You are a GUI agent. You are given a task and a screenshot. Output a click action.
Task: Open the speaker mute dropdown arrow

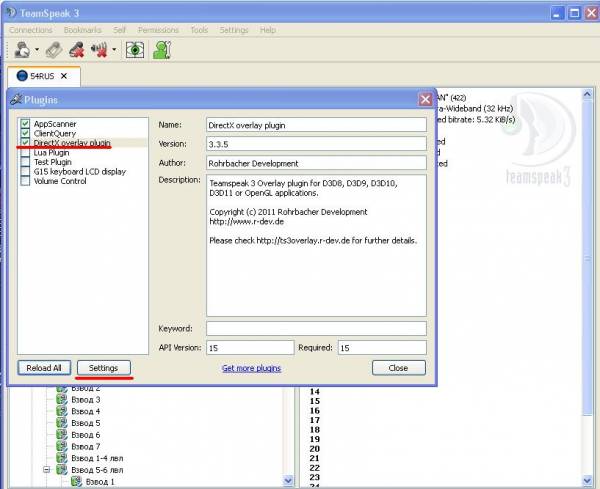(x=114, y=50)
